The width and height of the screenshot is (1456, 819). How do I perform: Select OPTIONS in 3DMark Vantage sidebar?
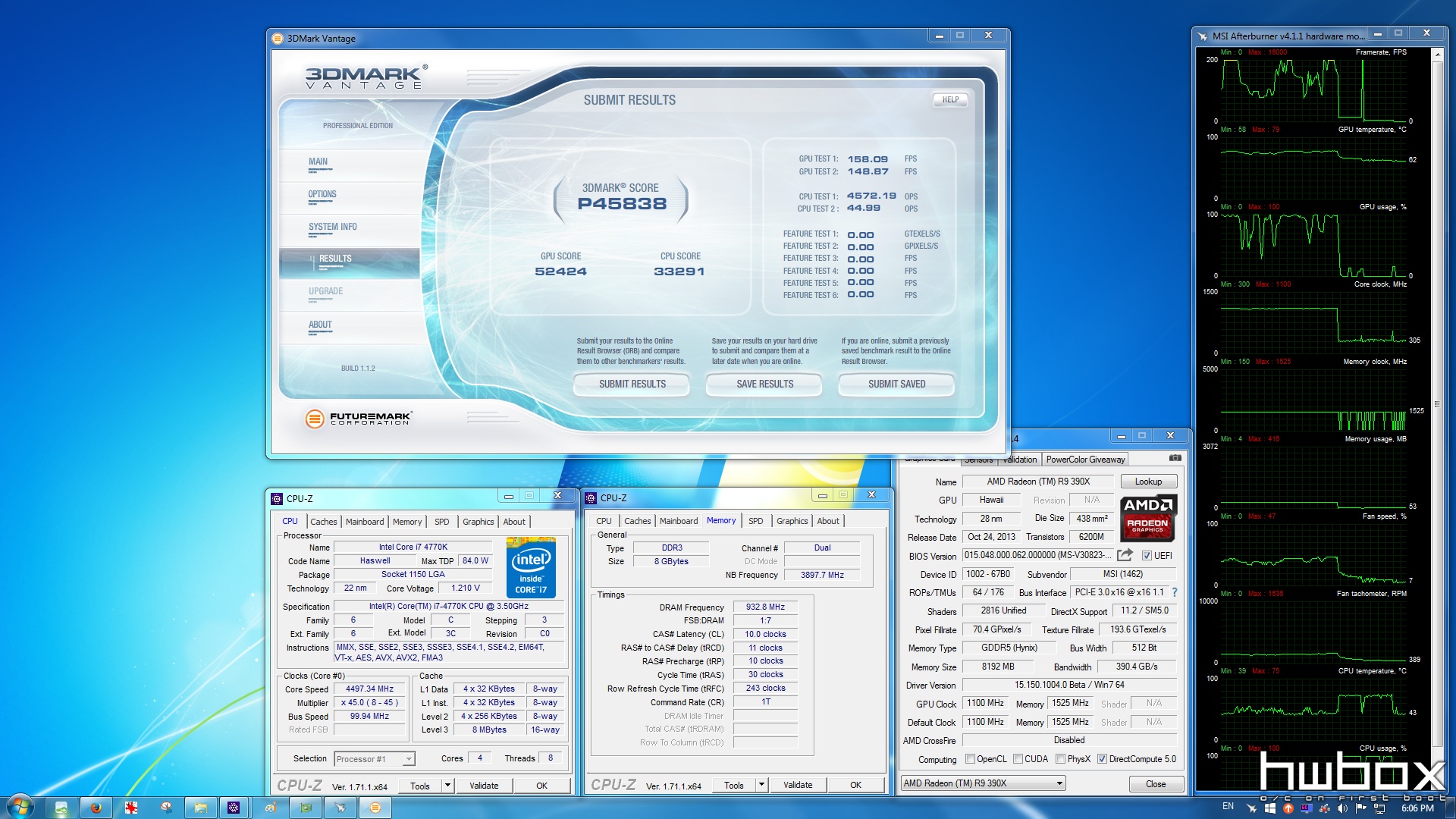322,195
